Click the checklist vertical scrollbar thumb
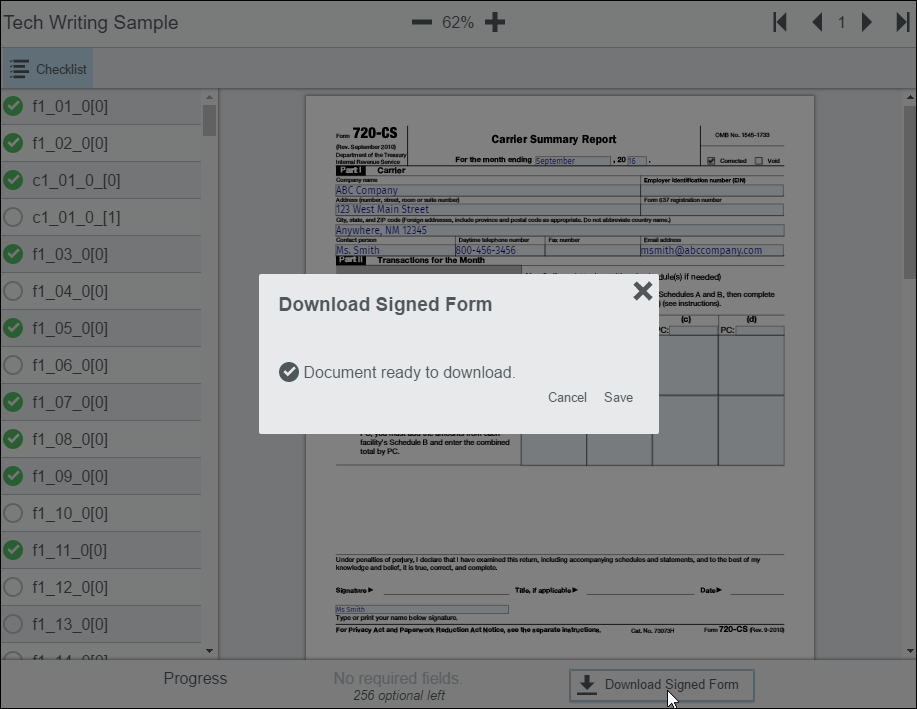The image size is (917, 709). click(209, 120)
